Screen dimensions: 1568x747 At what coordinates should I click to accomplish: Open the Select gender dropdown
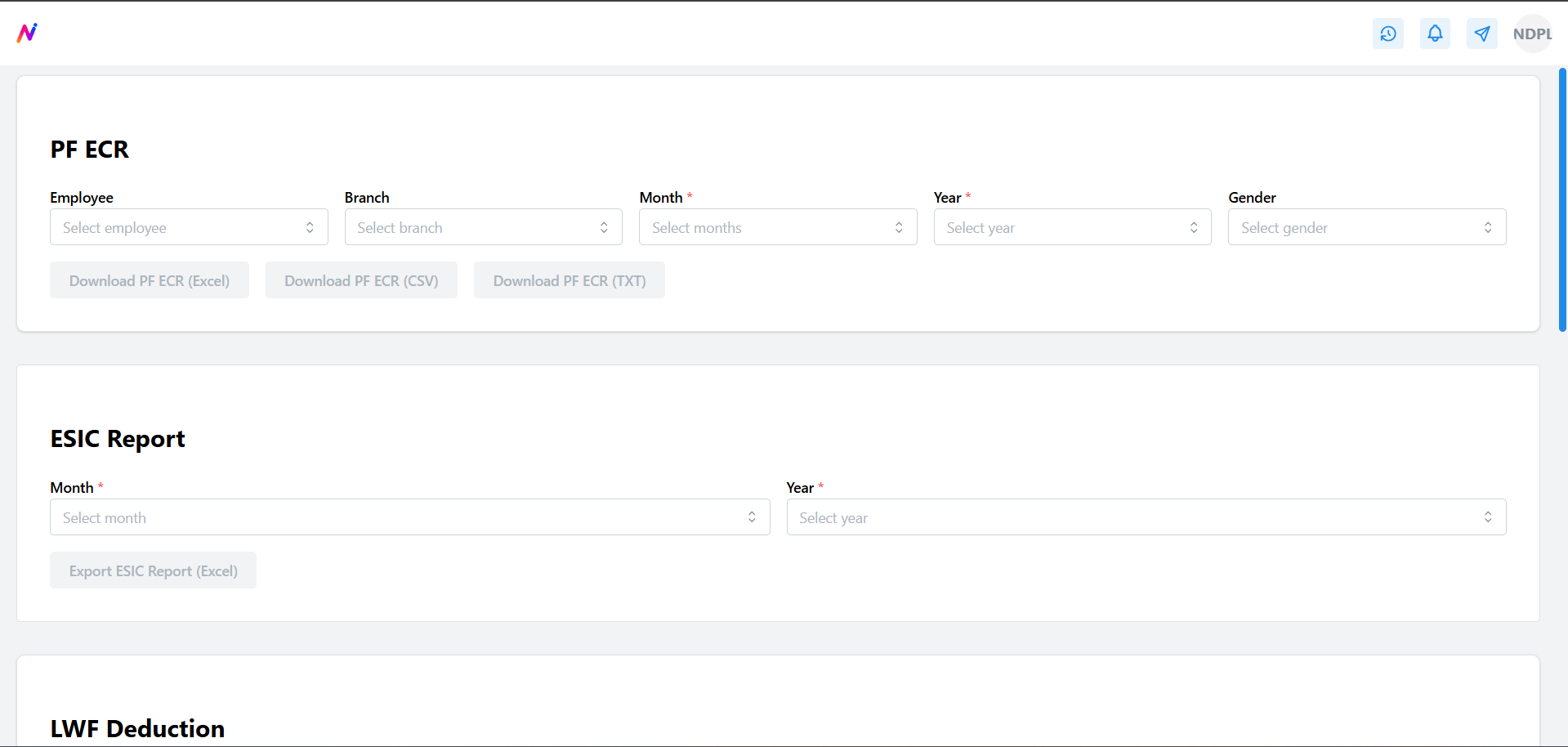coord(1367,227)
